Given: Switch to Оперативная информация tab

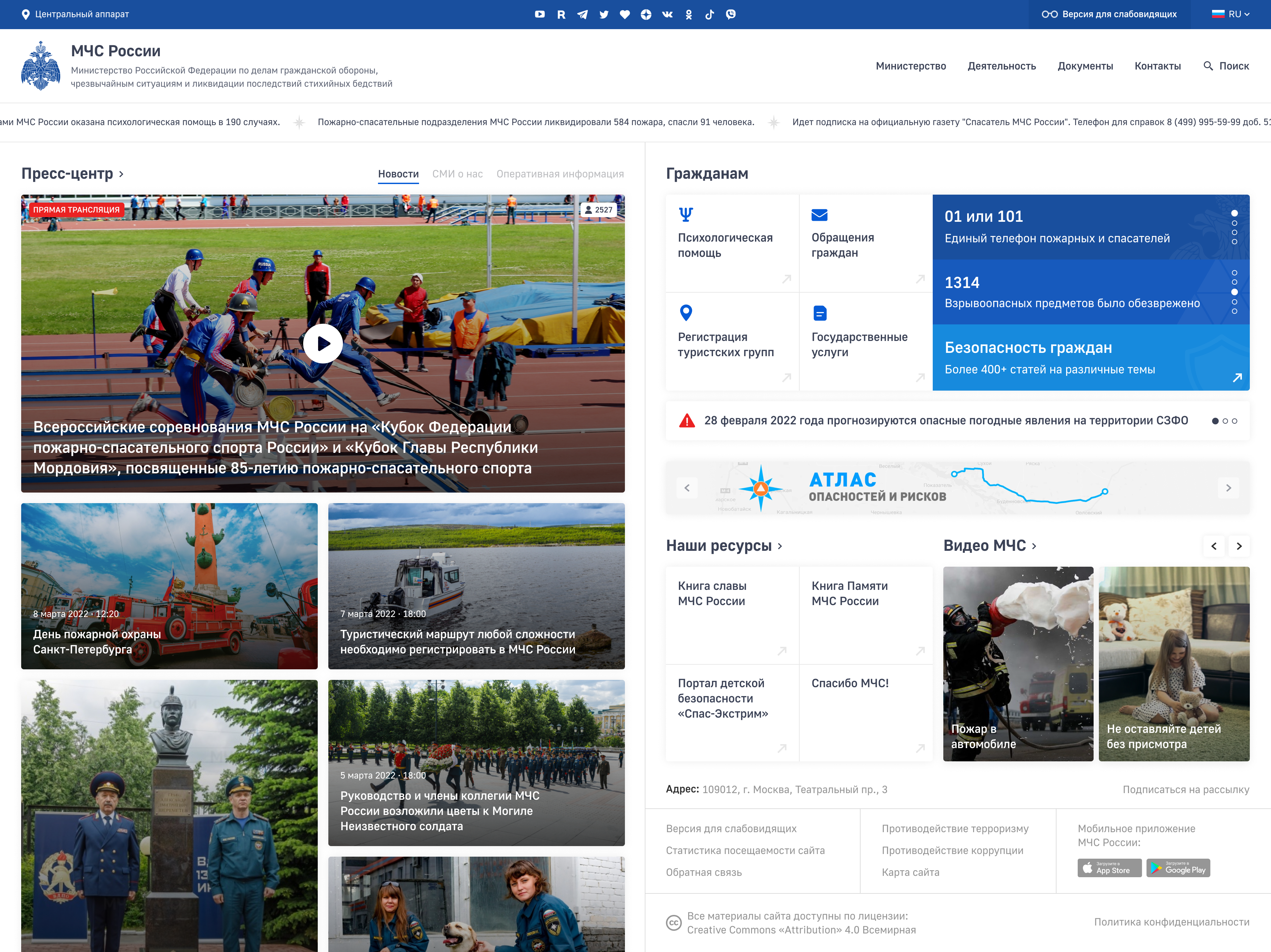Looking at the screenshot, I should pyautogui.click(x=560, y=174).
